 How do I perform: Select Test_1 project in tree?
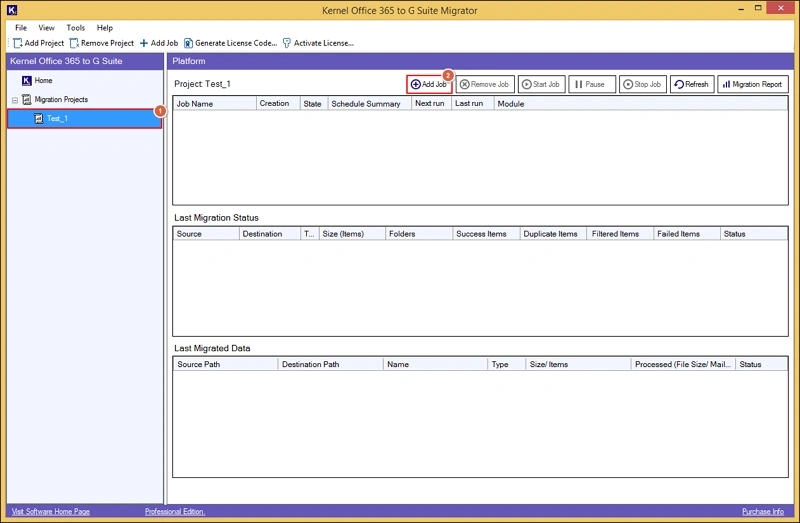tap(57, 119)
